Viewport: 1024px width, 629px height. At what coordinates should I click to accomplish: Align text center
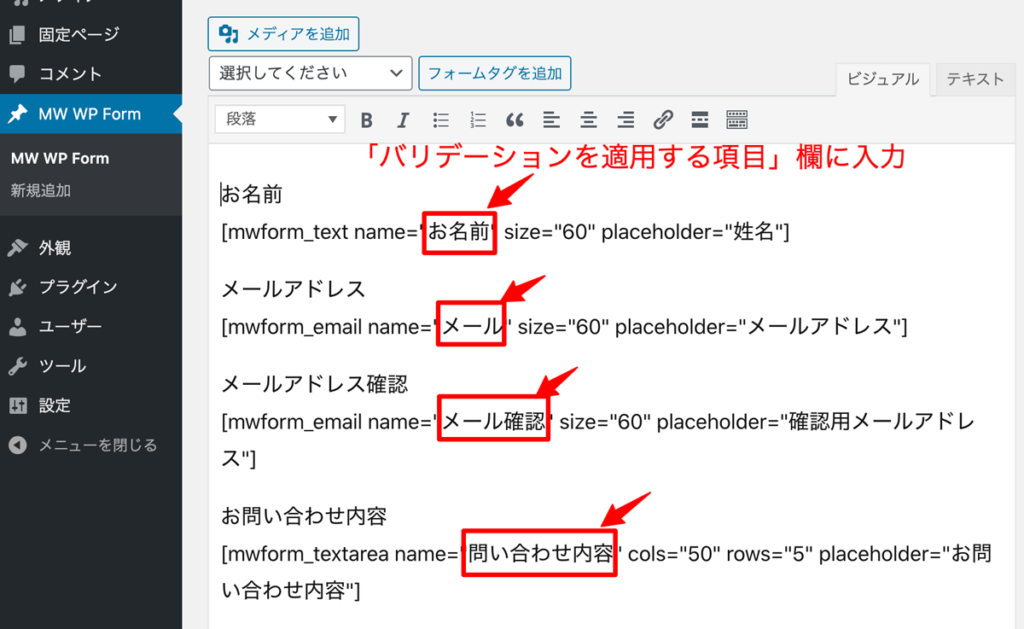click(x=588, y=120)
